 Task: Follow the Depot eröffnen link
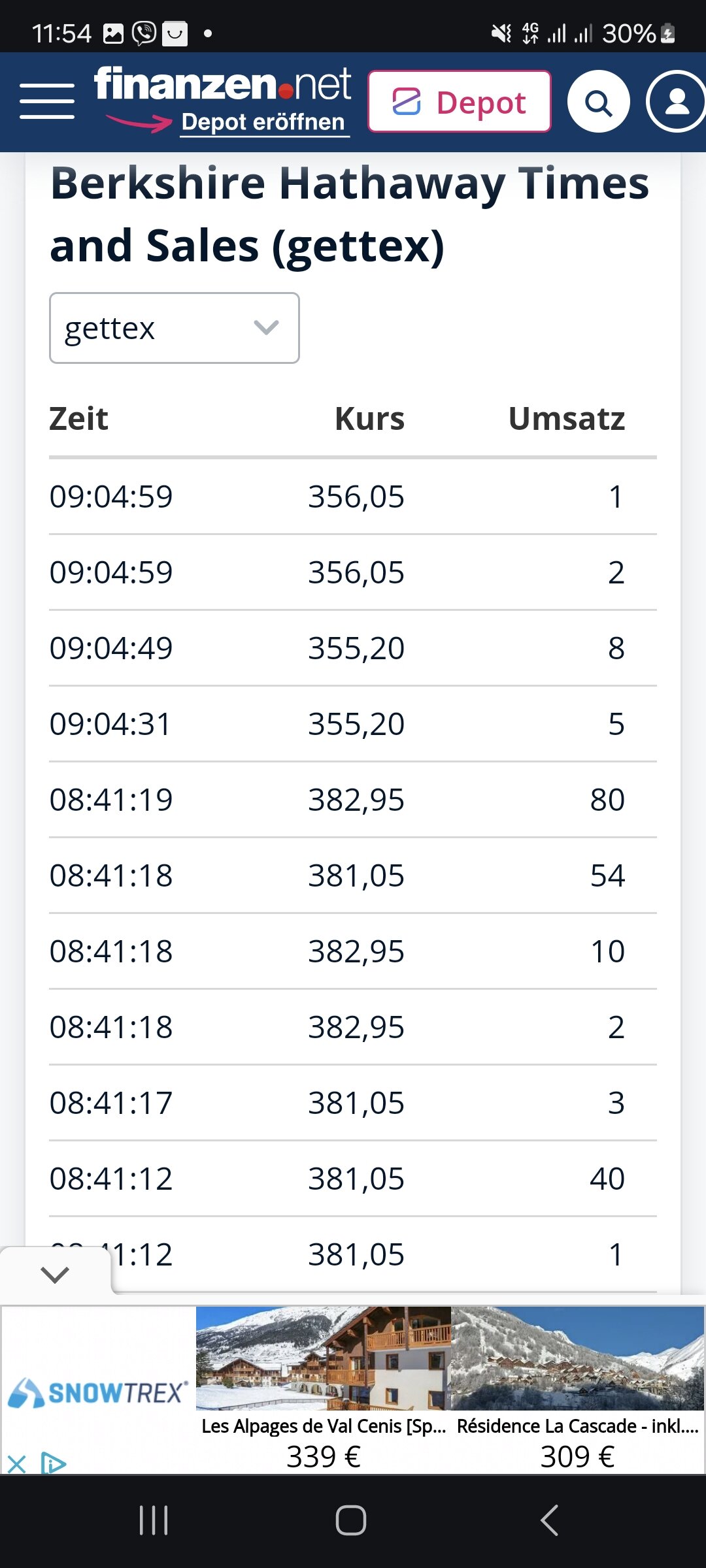(263, 122)
